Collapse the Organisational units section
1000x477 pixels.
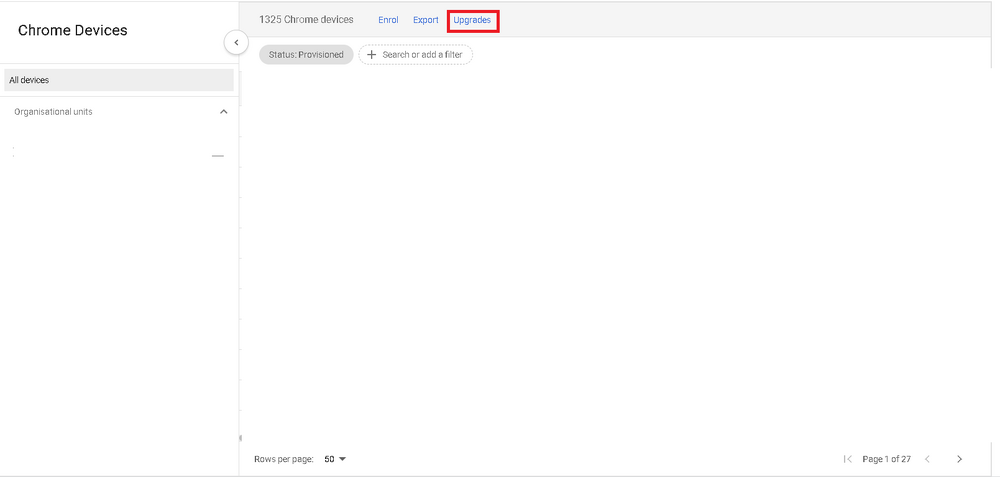pos(223,112)
